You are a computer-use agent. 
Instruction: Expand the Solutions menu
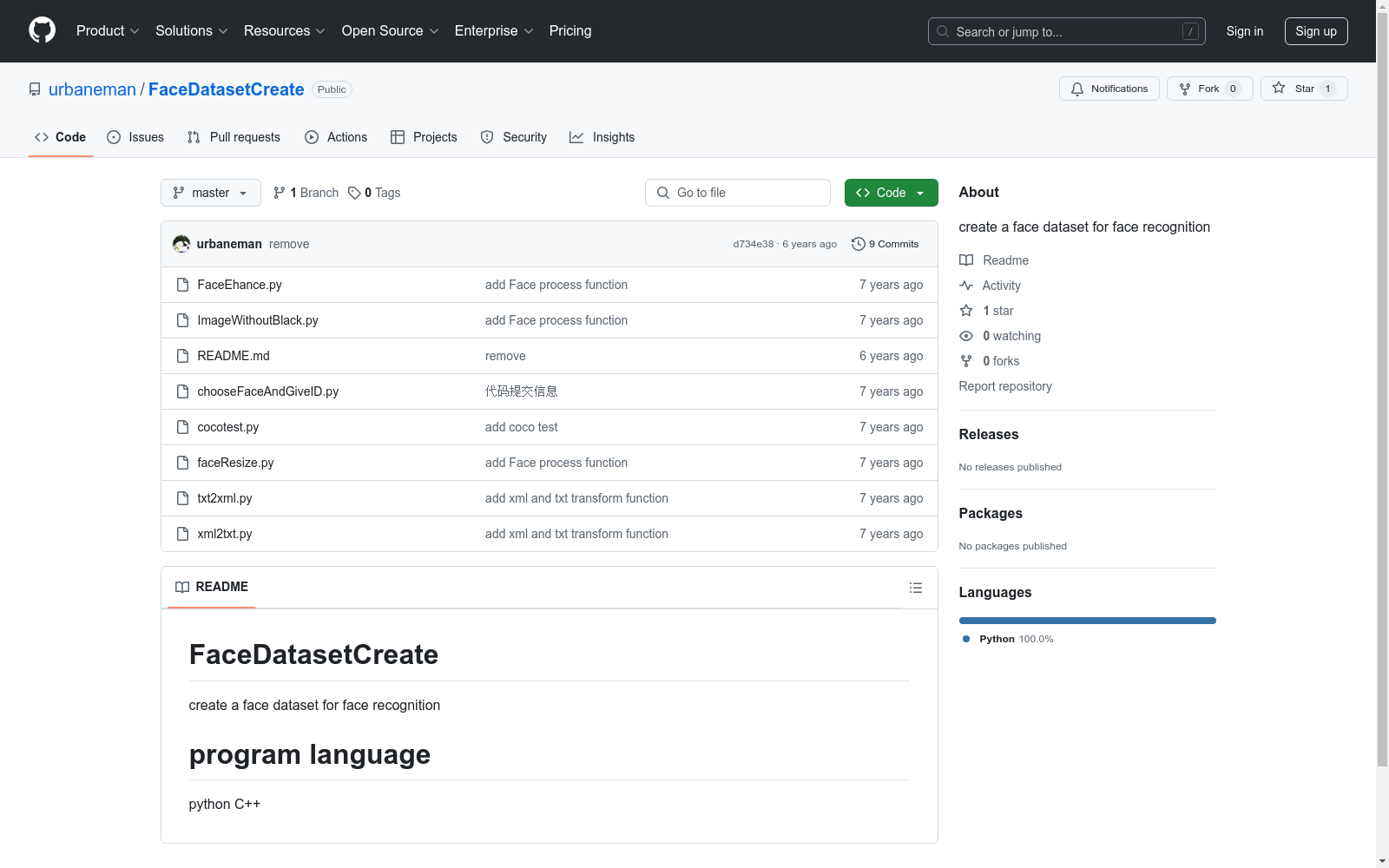[192, 31]
